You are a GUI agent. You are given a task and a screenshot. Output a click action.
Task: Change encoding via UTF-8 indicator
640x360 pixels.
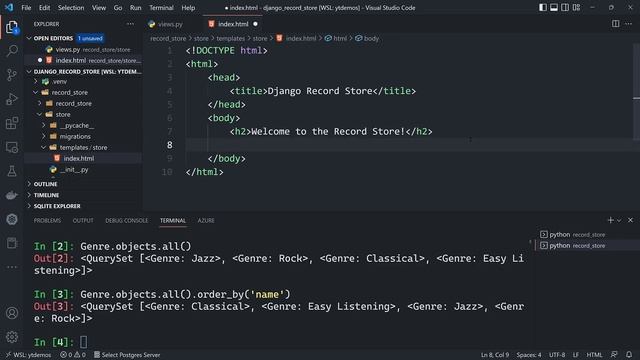(x=557, y=355)
